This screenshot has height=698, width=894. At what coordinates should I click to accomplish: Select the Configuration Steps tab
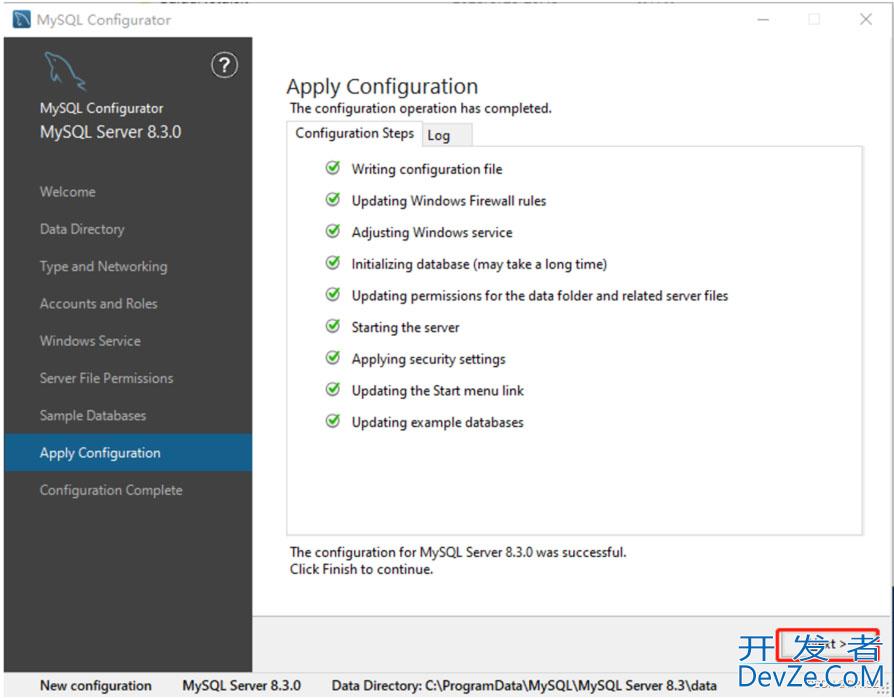tap(354, 133)
